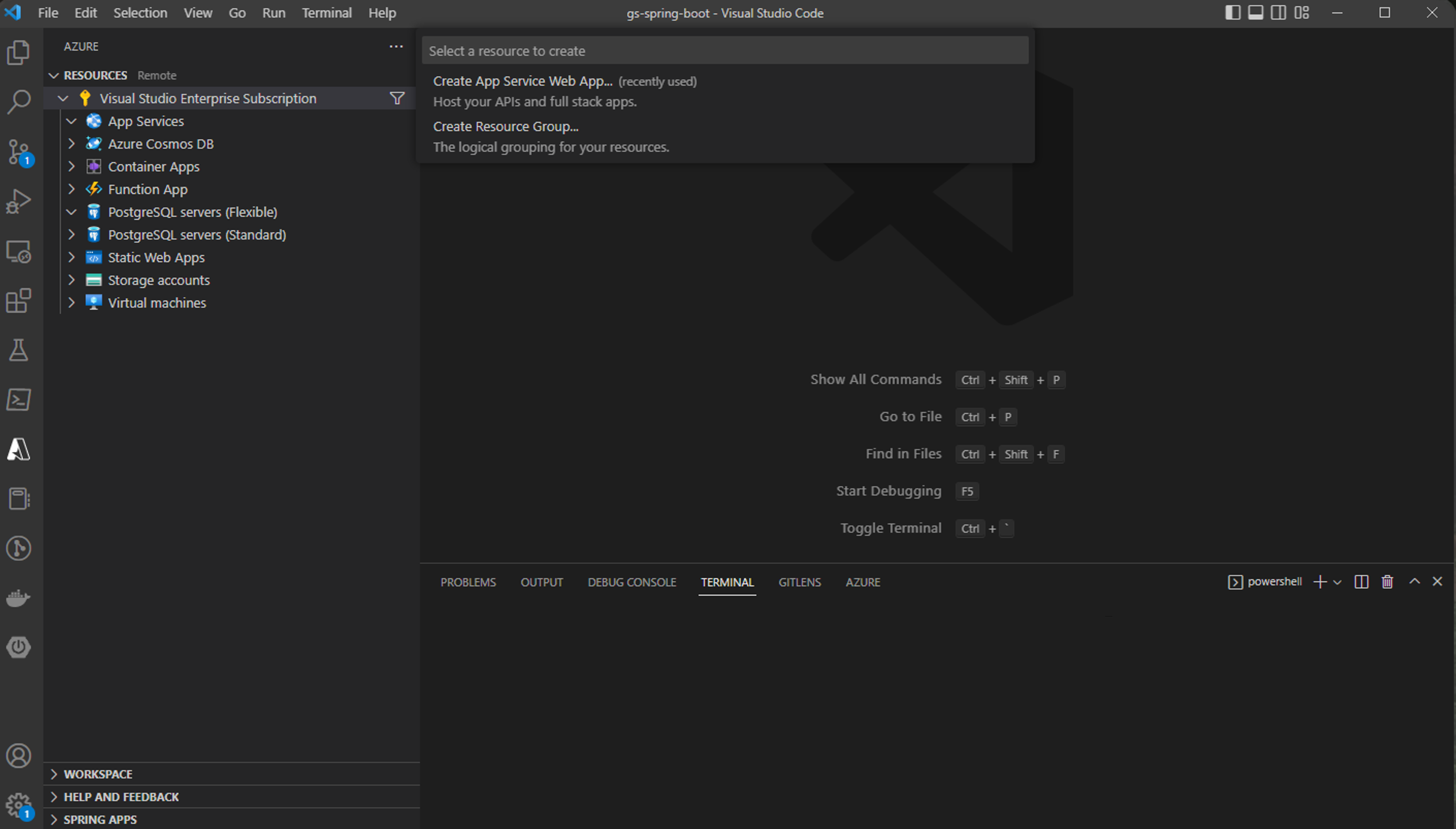Split the terminal pane
Screen dimensions: 1456x829
click(1361, 581)
